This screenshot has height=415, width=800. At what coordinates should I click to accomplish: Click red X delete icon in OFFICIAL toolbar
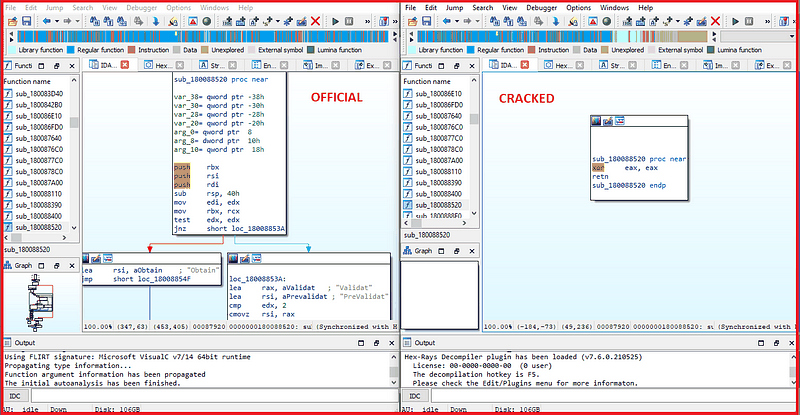[315, 21]
